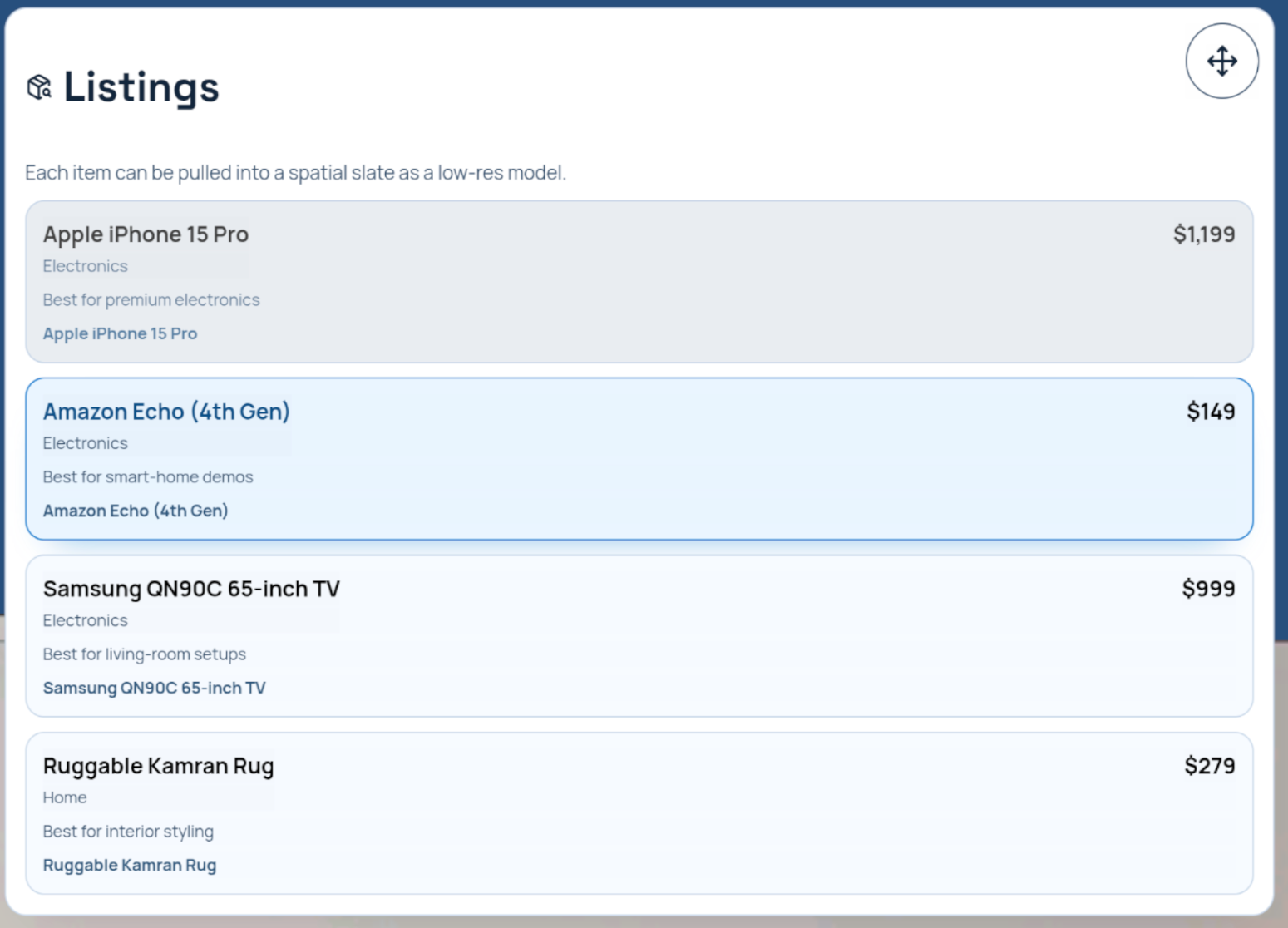Image resolution: width=1288 pixels, height=928 pixels.
Task: Click the Home category label
Action: [65, 797]
